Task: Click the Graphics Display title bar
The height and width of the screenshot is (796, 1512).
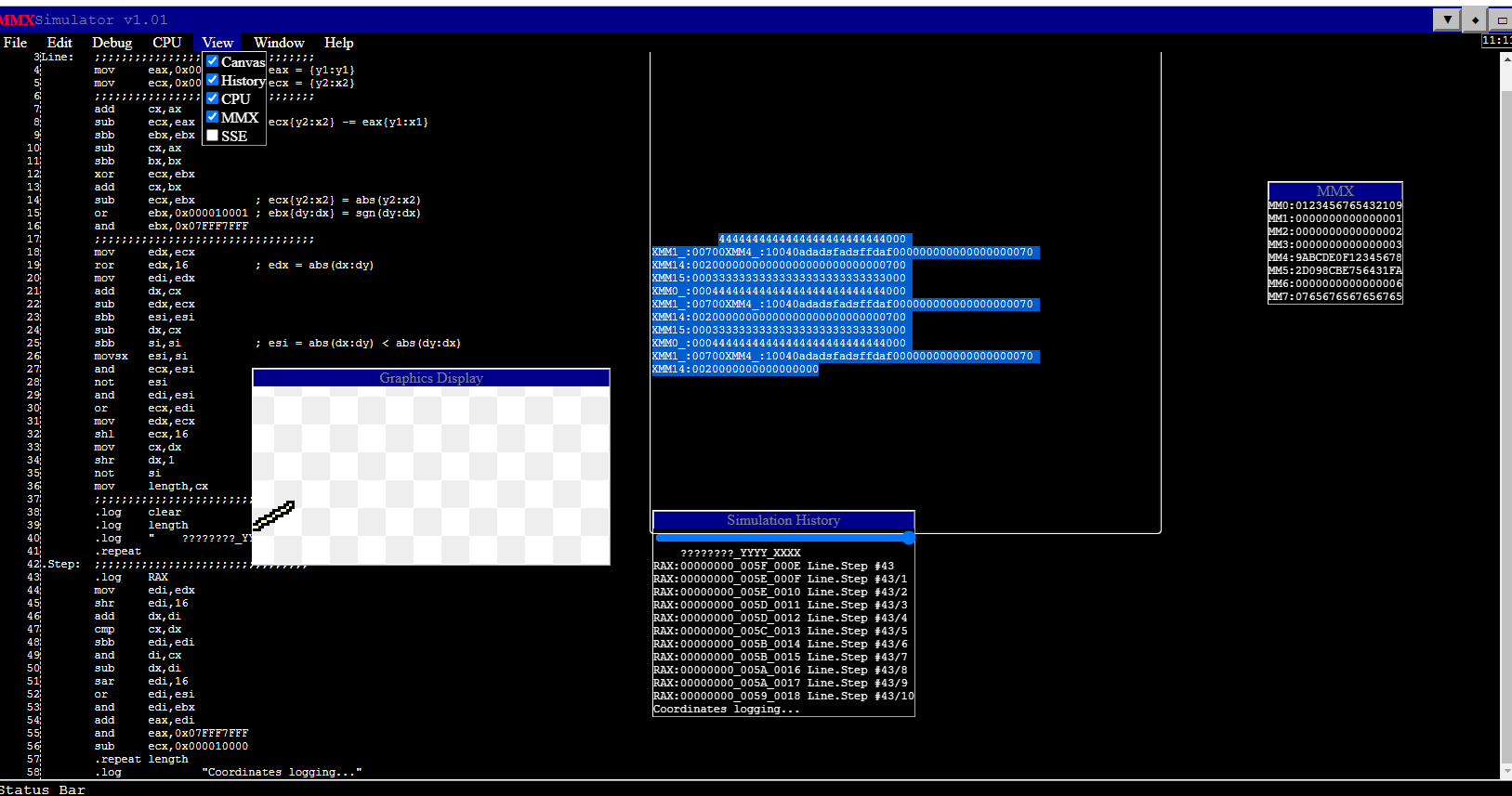Action: tap(431, 378)
